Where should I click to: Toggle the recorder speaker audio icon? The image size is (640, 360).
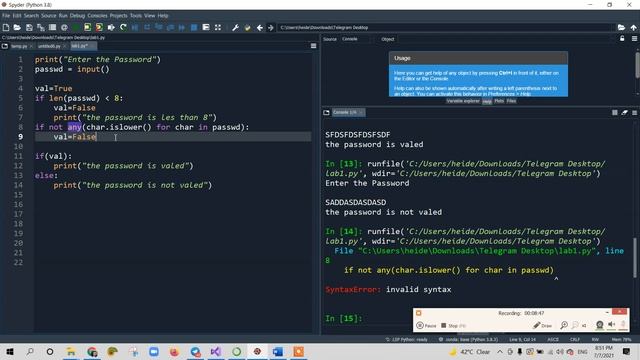611,325
